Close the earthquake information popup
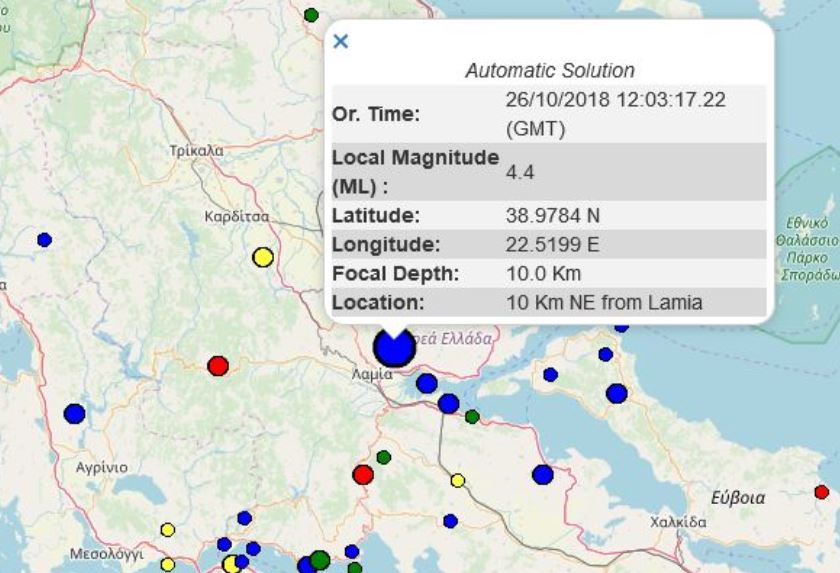This screenshot has width=840, height=573. pos(340,41)
